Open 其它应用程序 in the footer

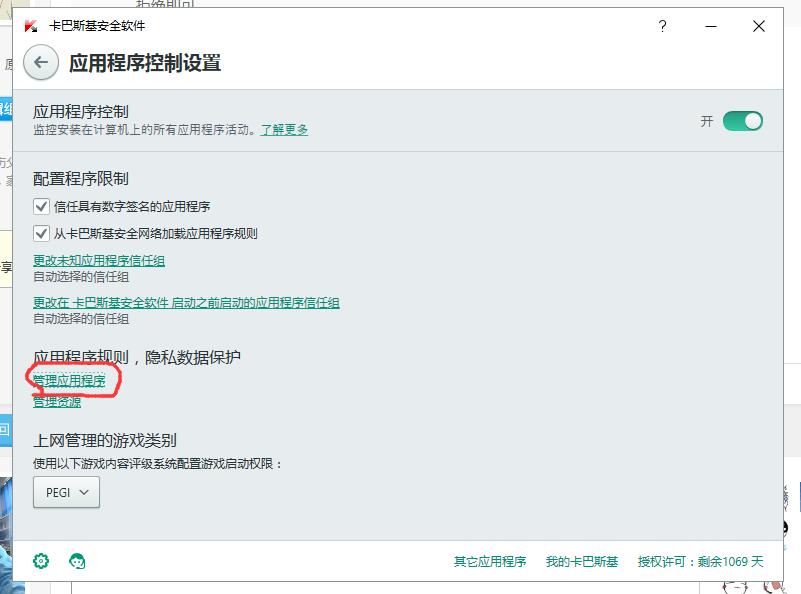tap(490, 562)
